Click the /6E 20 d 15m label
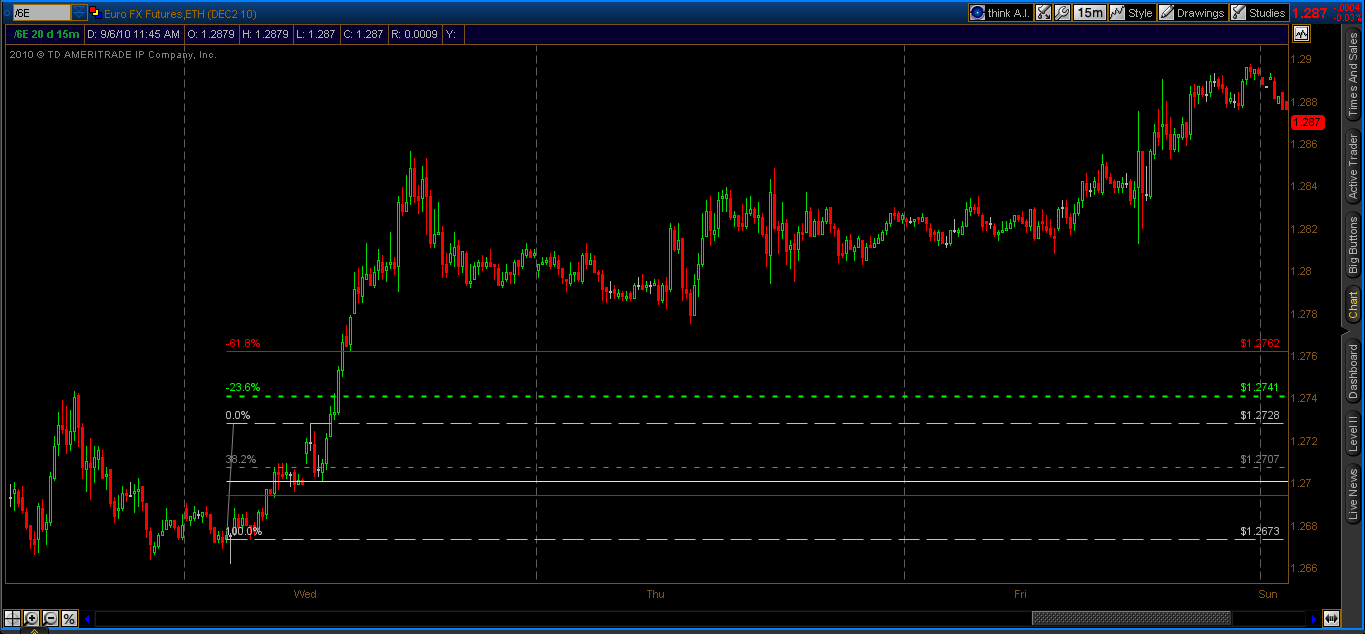1365x634 pixels. pyautogui.click(x=46, y=34)
